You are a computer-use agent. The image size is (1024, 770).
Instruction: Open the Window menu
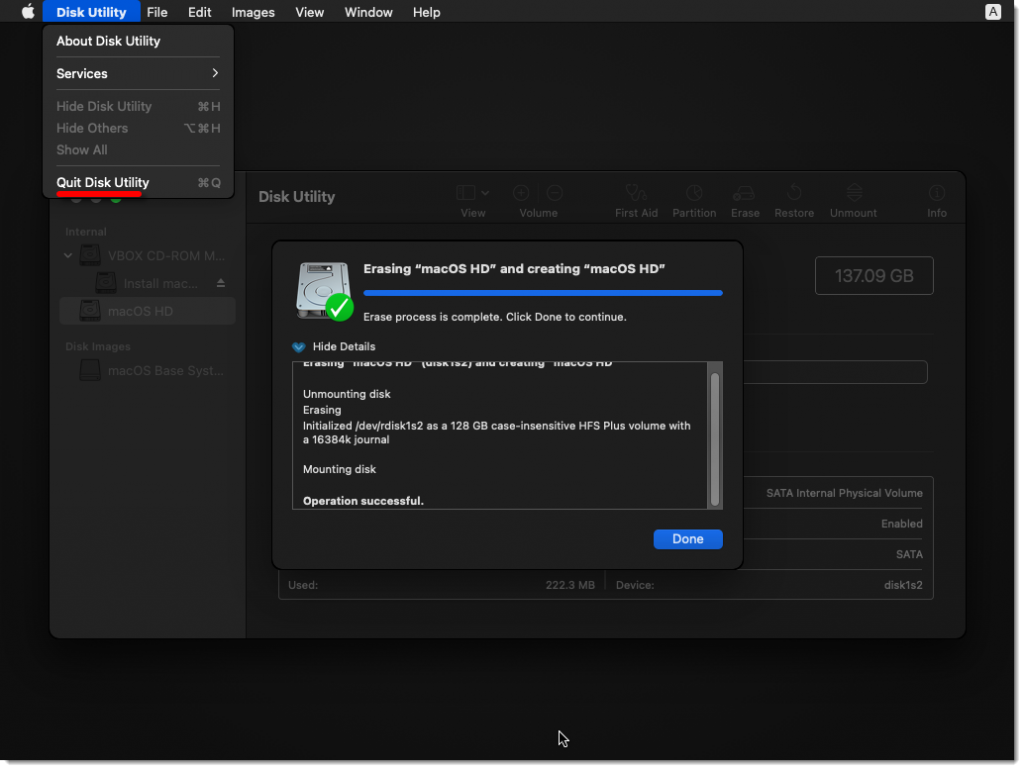[368, 12]
